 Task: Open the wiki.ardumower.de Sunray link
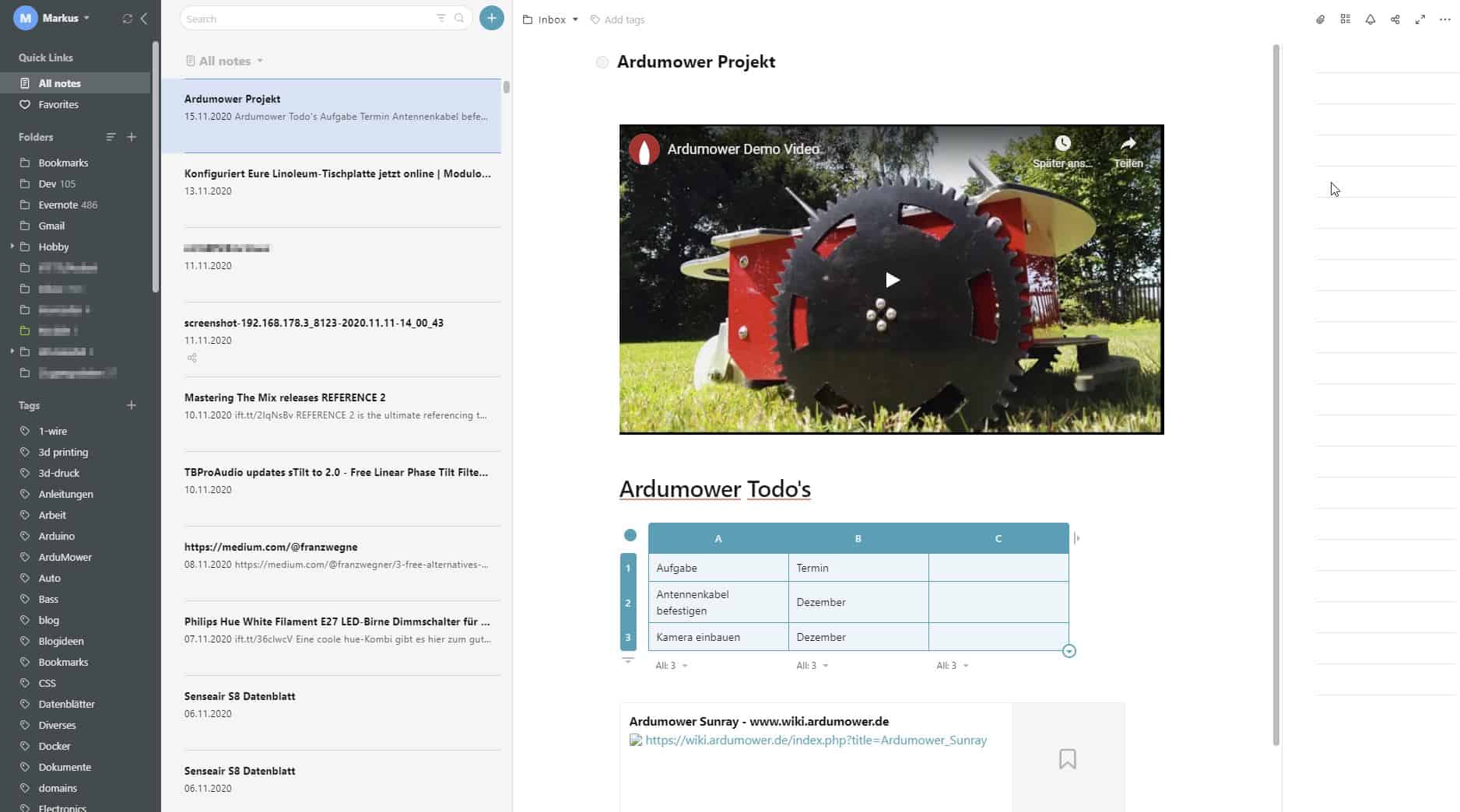pos(816,740)
